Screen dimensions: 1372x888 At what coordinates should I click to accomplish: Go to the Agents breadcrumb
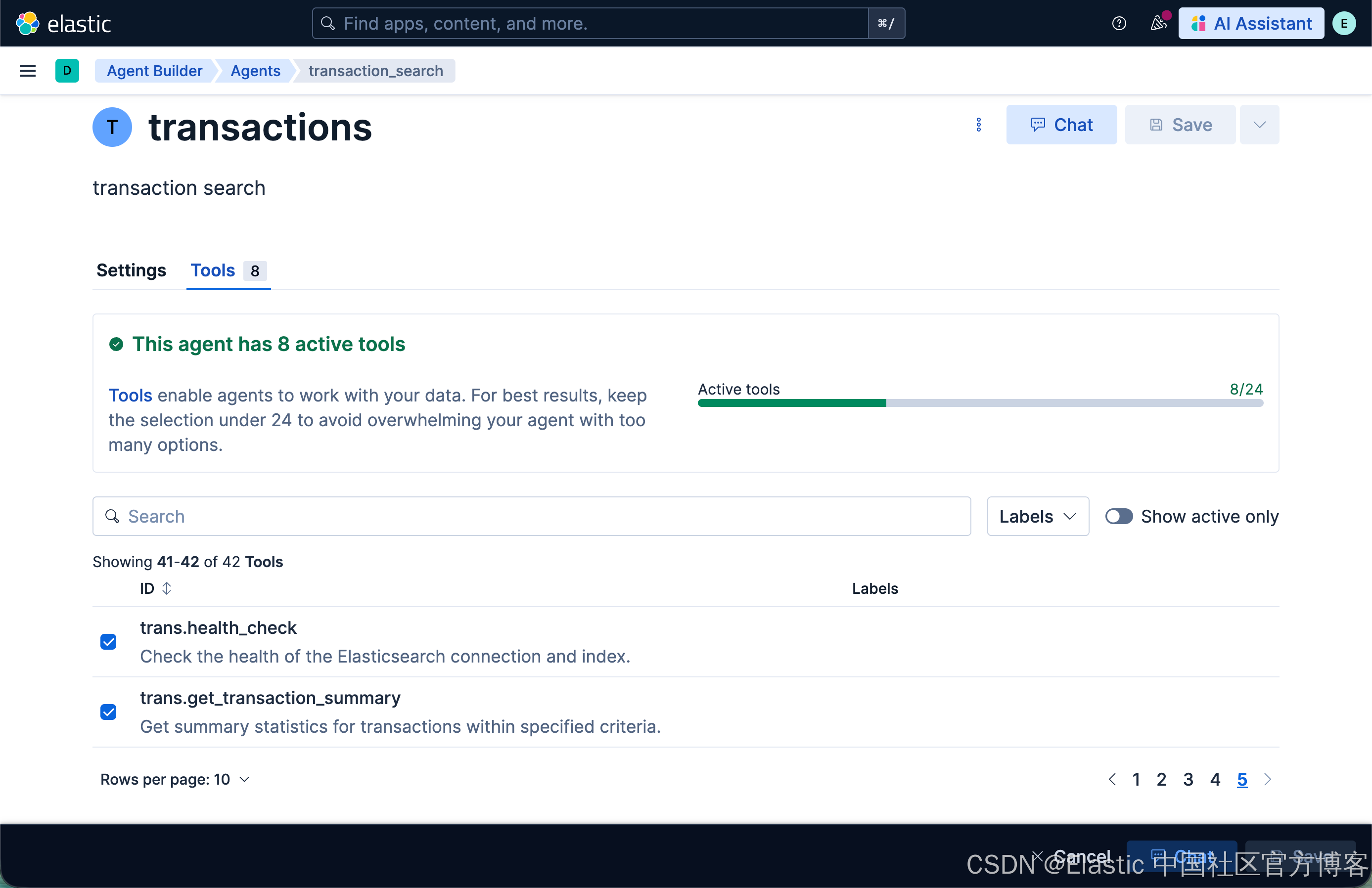[255, 71]
